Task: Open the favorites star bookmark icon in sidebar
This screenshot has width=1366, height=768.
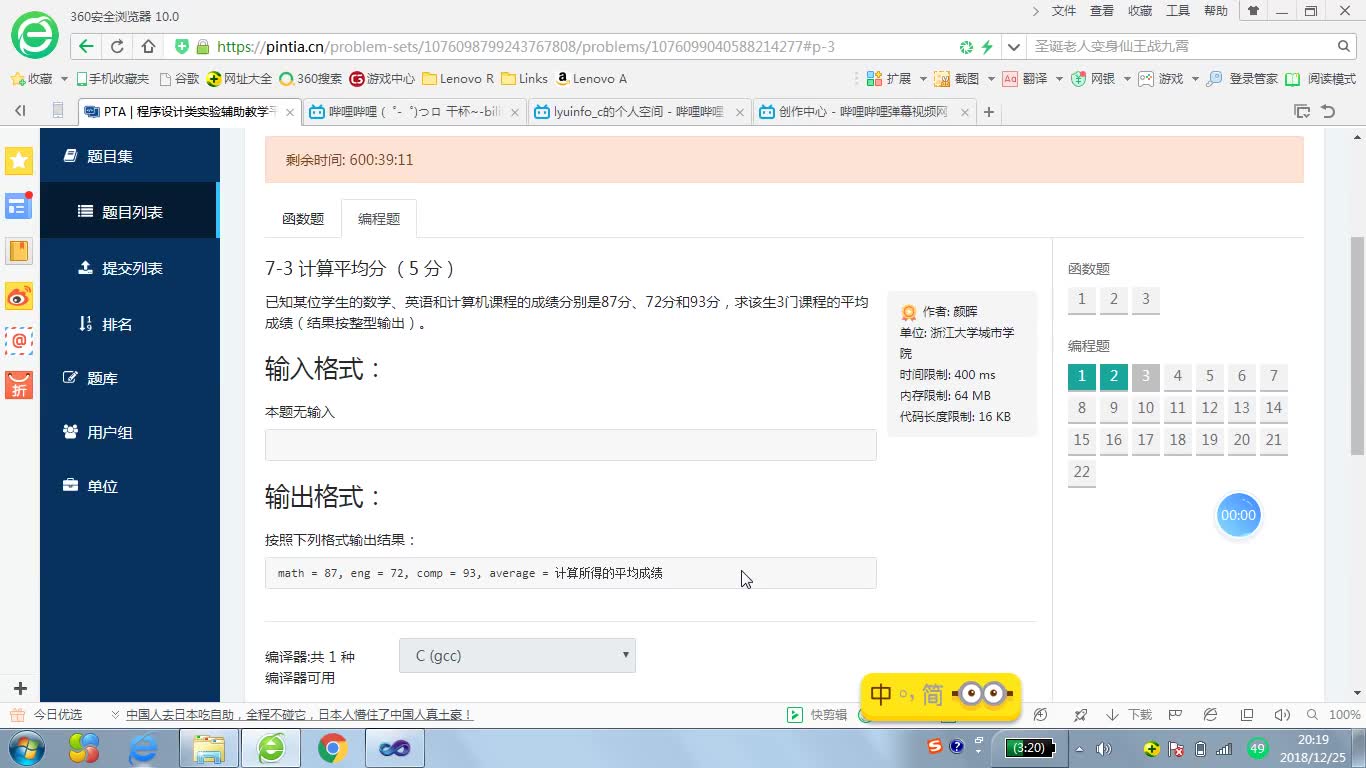Action: (x=19, y=160)
